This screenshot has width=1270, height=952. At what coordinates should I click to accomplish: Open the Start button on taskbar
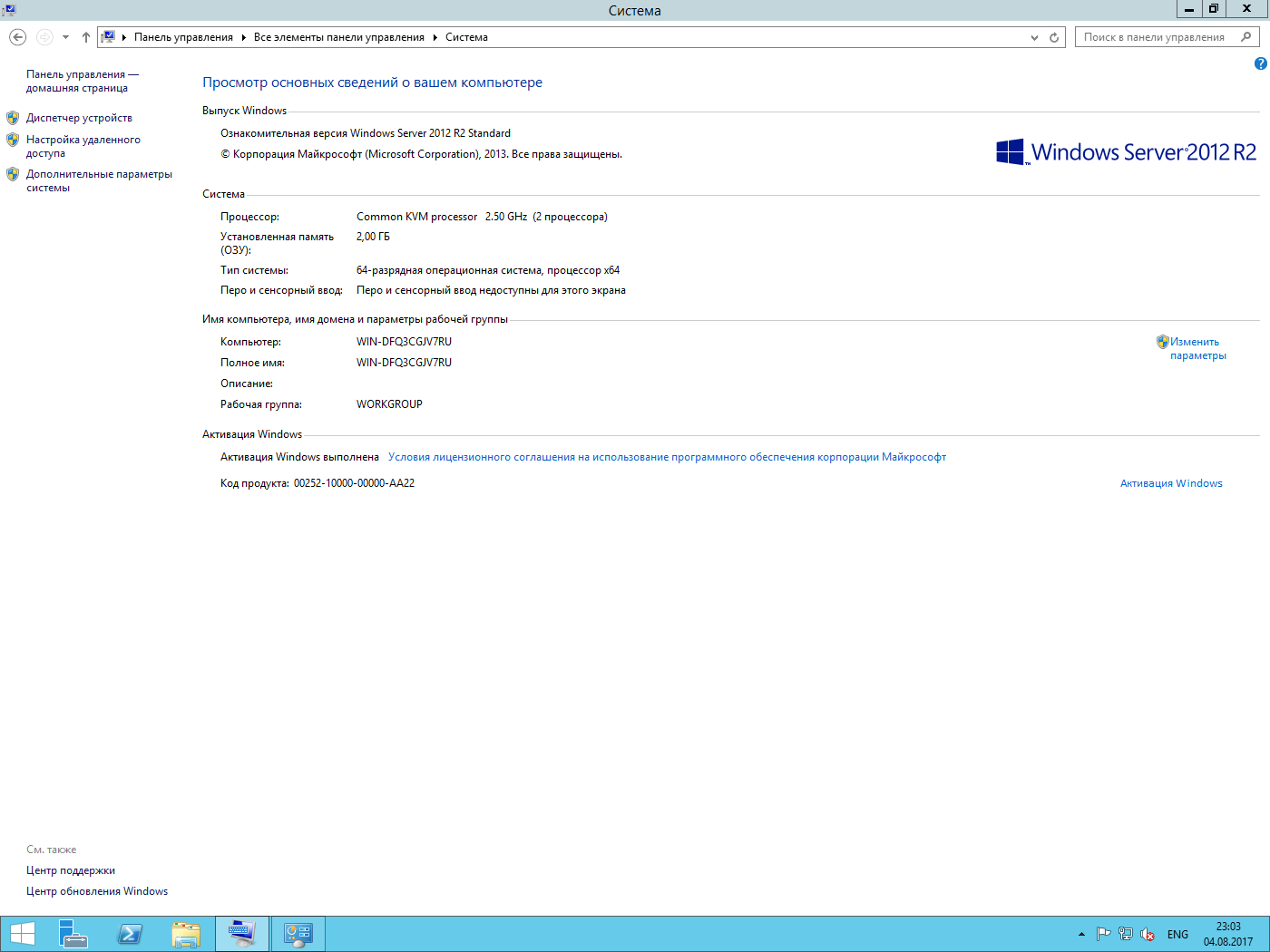22,934
